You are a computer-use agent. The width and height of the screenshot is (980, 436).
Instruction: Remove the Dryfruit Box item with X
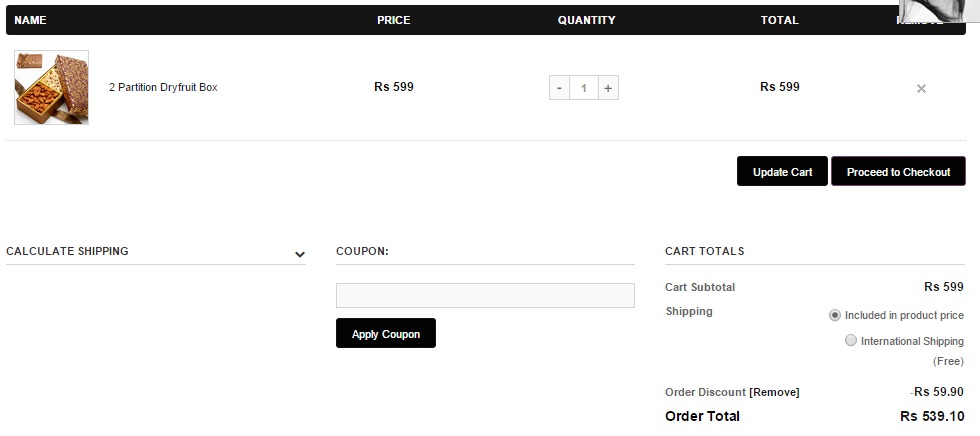coord(921,88)
